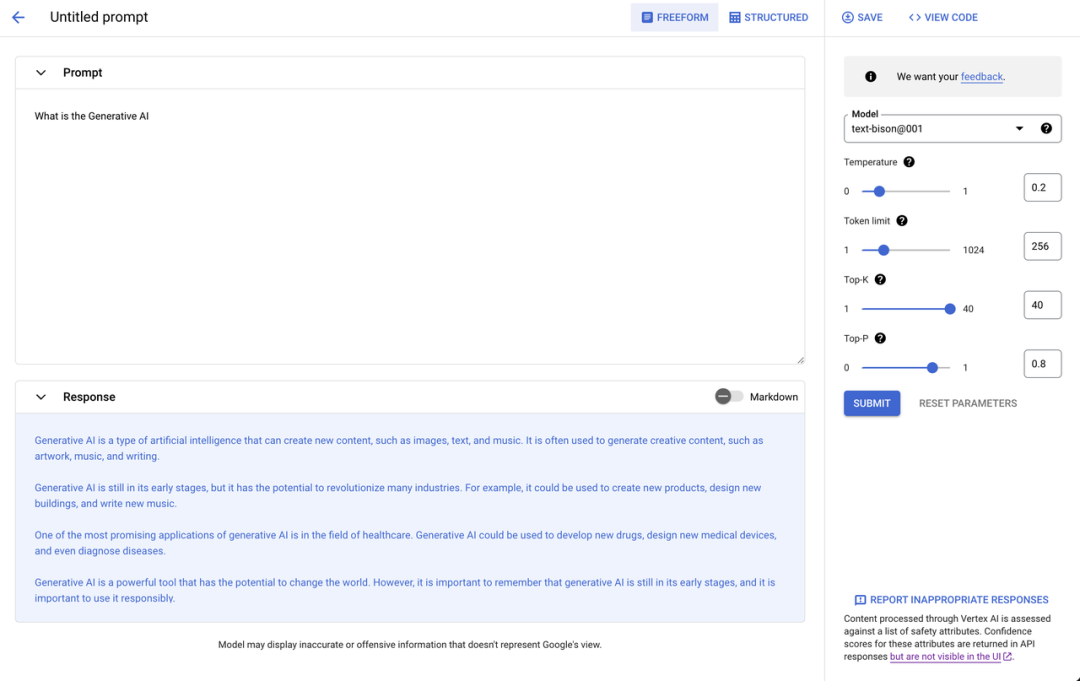Switch to the Structured tab
The width and height of the screenshot is (1080, 681).
click(x=768, y=17)
